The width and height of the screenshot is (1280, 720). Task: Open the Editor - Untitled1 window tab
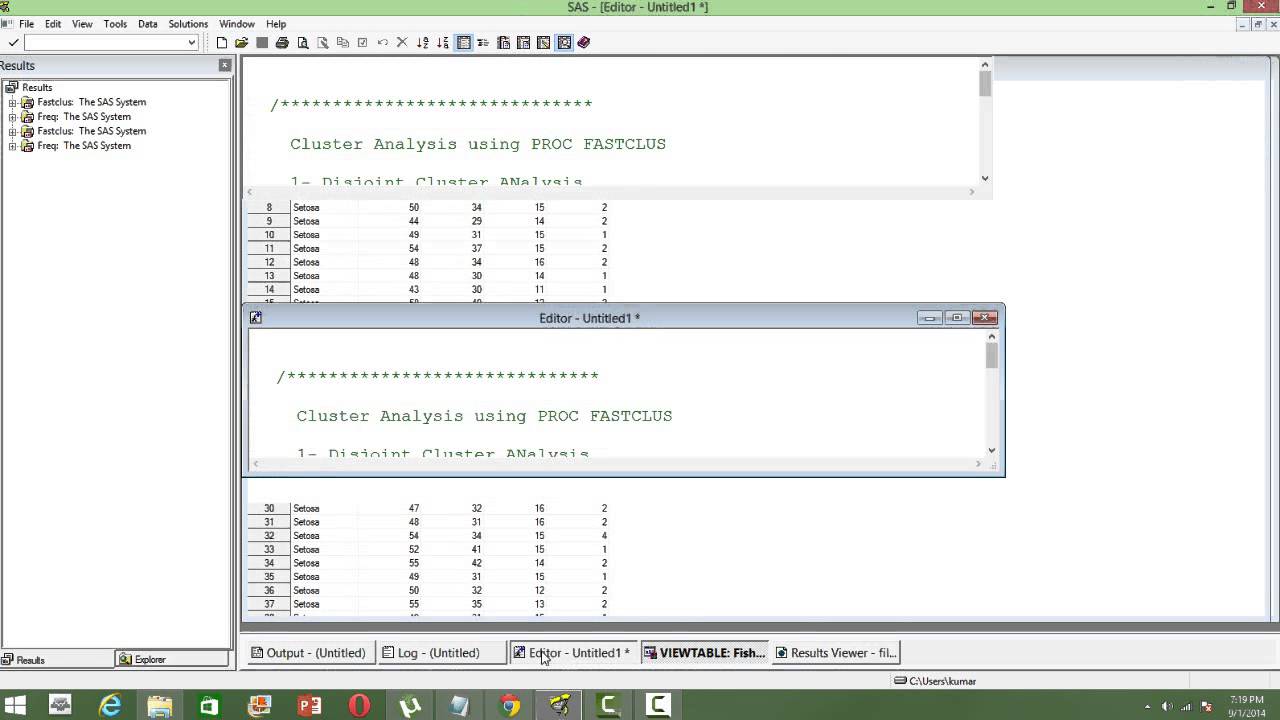(572, 653)
